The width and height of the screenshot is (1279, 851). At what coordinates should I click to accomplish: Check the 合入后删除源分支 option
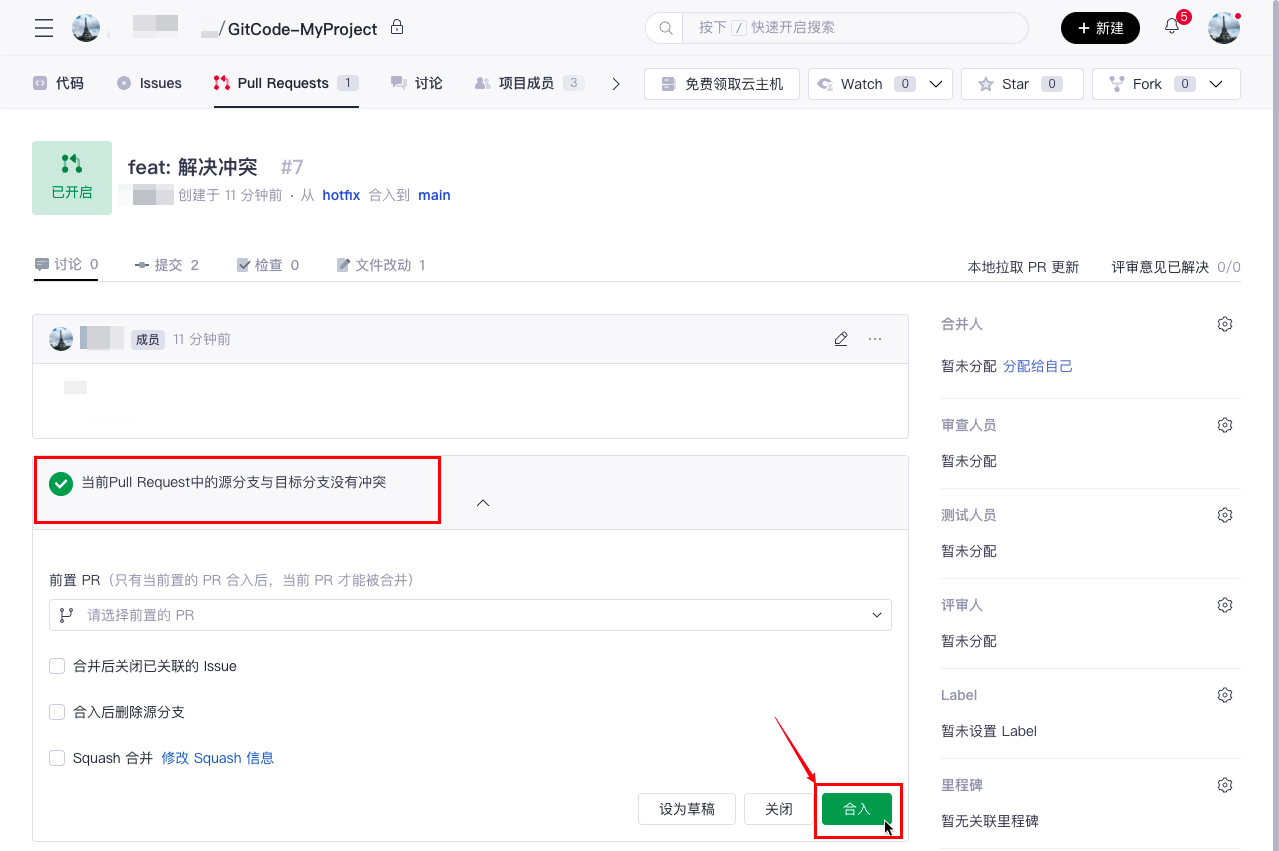[57, 712]
